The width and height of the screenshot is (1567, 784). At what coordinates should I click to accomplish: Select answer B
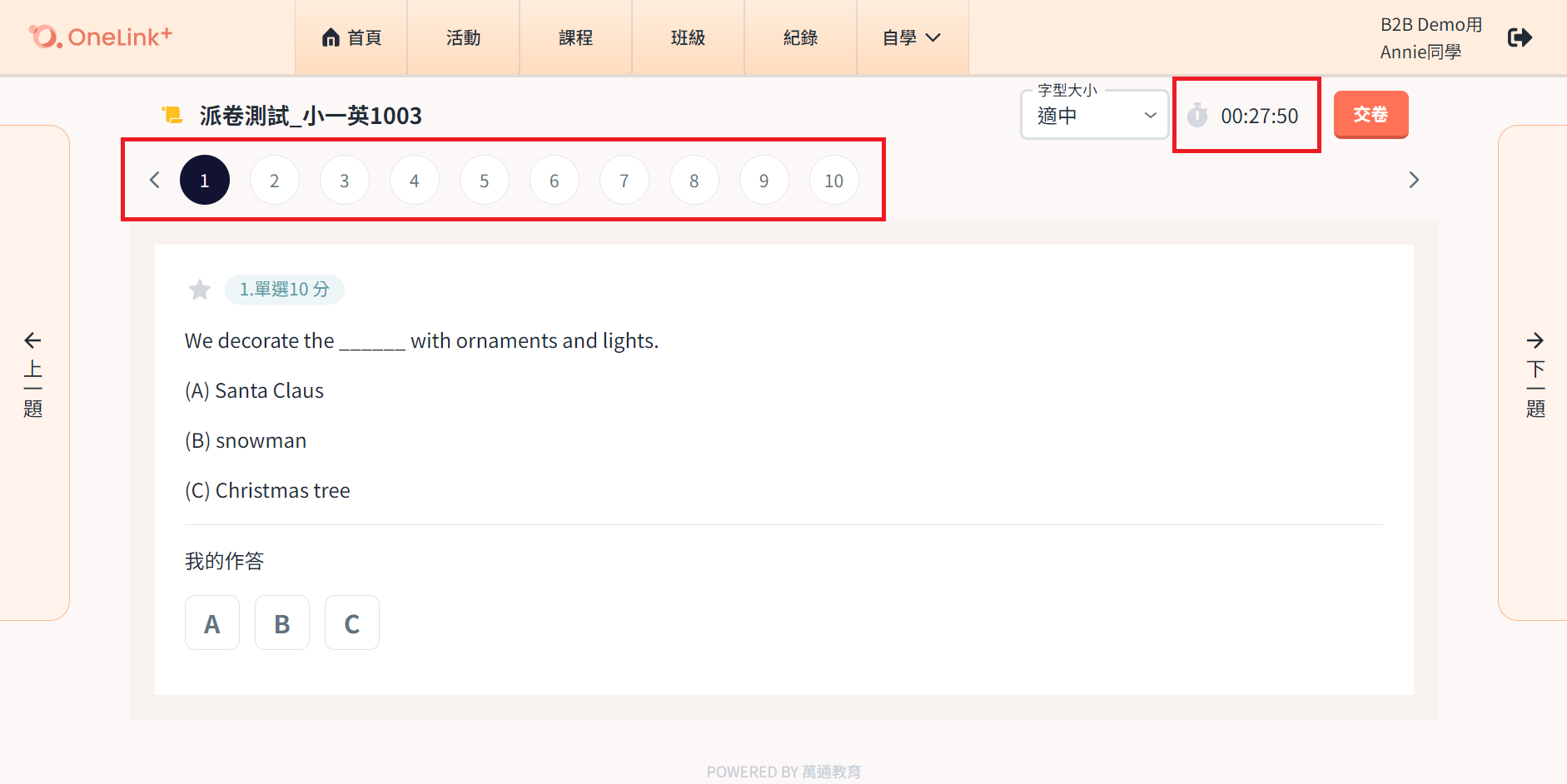tap(282, 623)
